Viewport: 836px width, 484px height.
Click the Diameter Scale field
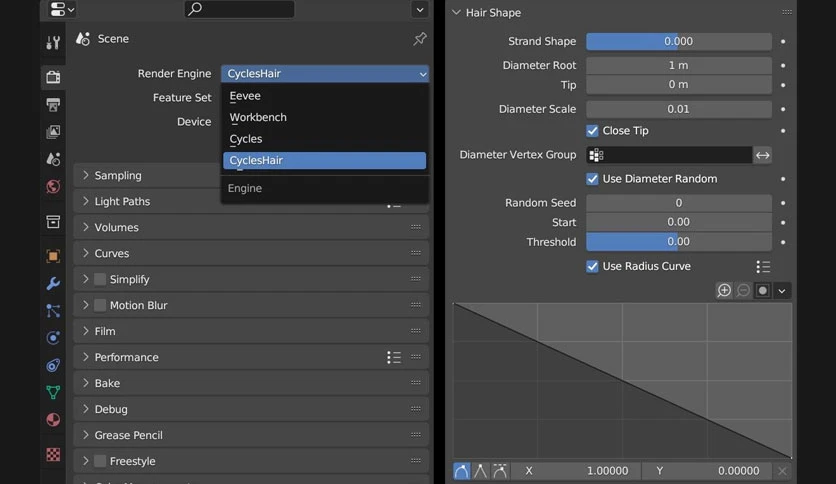(x=679, y=109)
